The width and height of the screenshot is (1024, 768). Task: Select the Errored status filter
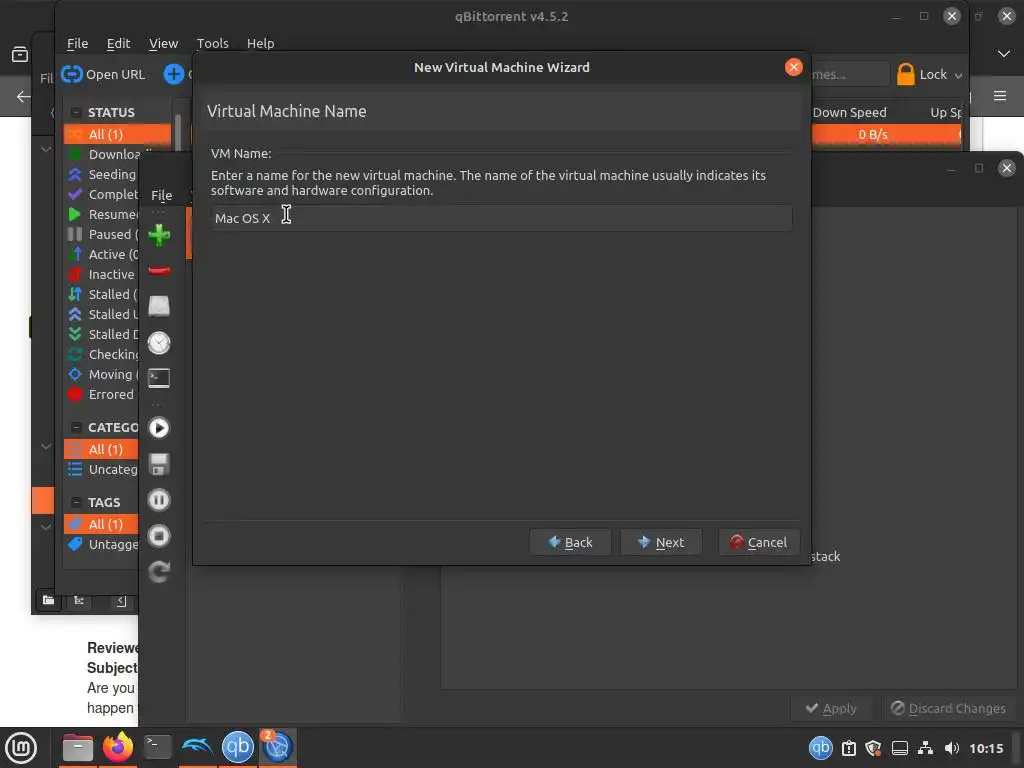click(x=103, y=394)
